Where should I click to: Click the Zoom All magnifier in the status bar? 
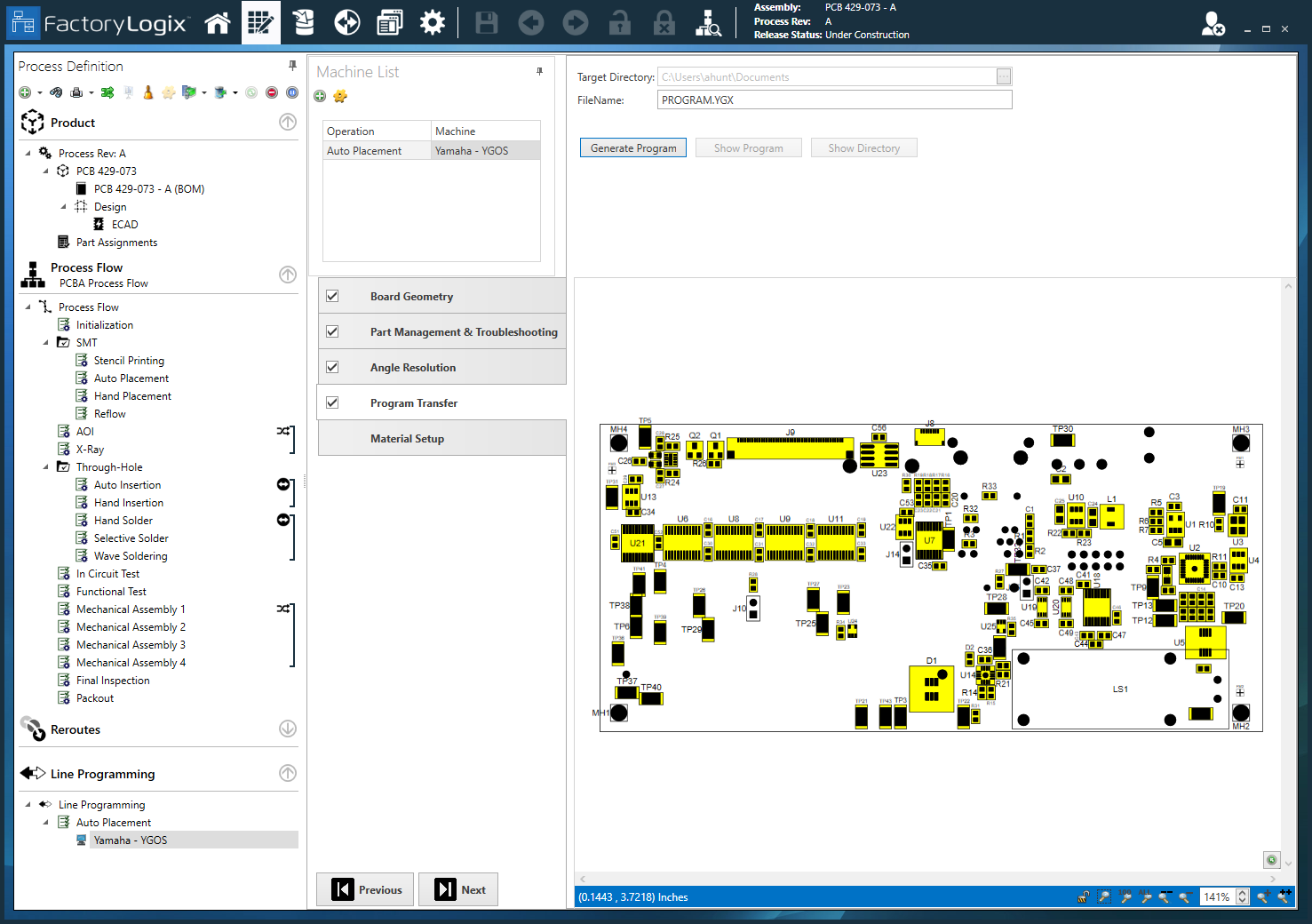(x=1146, y=897)
